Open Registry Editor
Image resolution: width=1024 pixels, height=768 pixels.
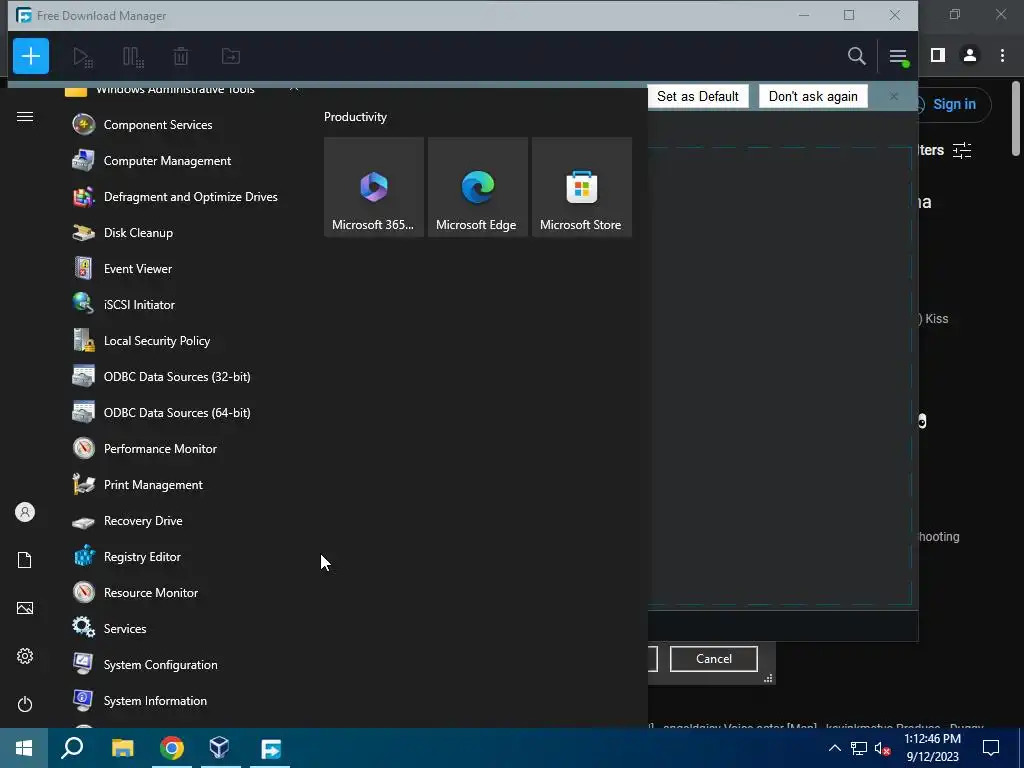pyautogui.click(x=184, y=556)
